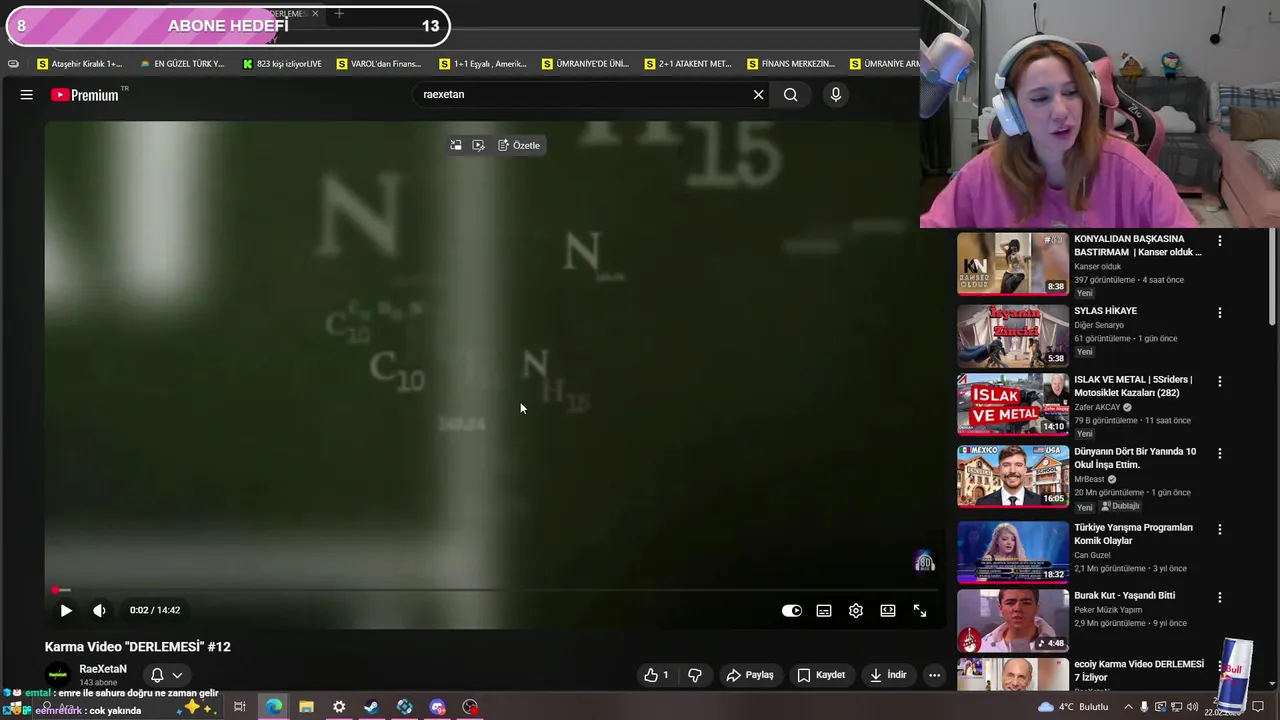This screenshot has height=720, width=1280.
Task: Dislike the video with thumbs down
Action: click(695, 675)
